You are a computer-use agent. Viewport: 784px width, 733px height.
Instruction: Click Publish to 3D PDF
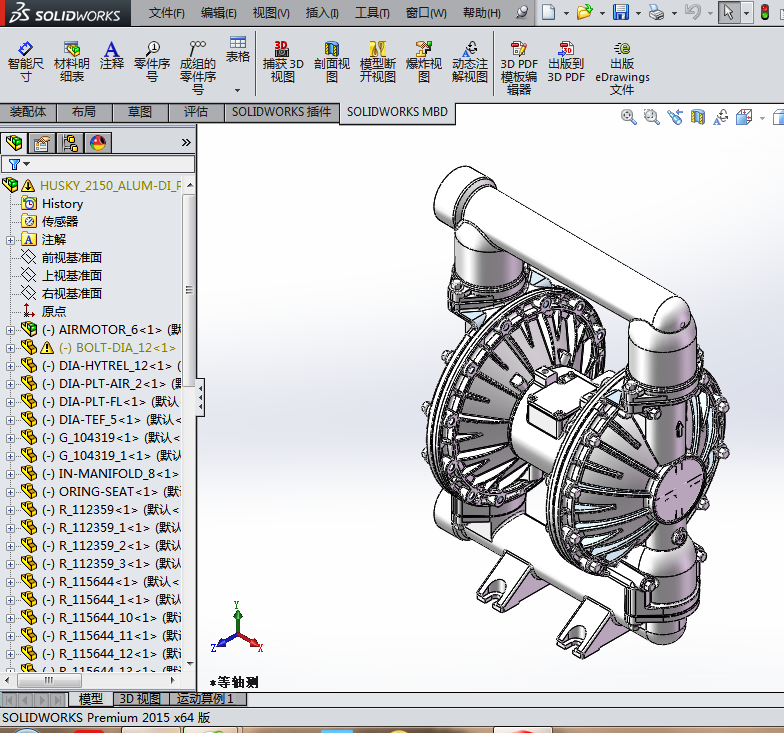[x=566, y=62]
